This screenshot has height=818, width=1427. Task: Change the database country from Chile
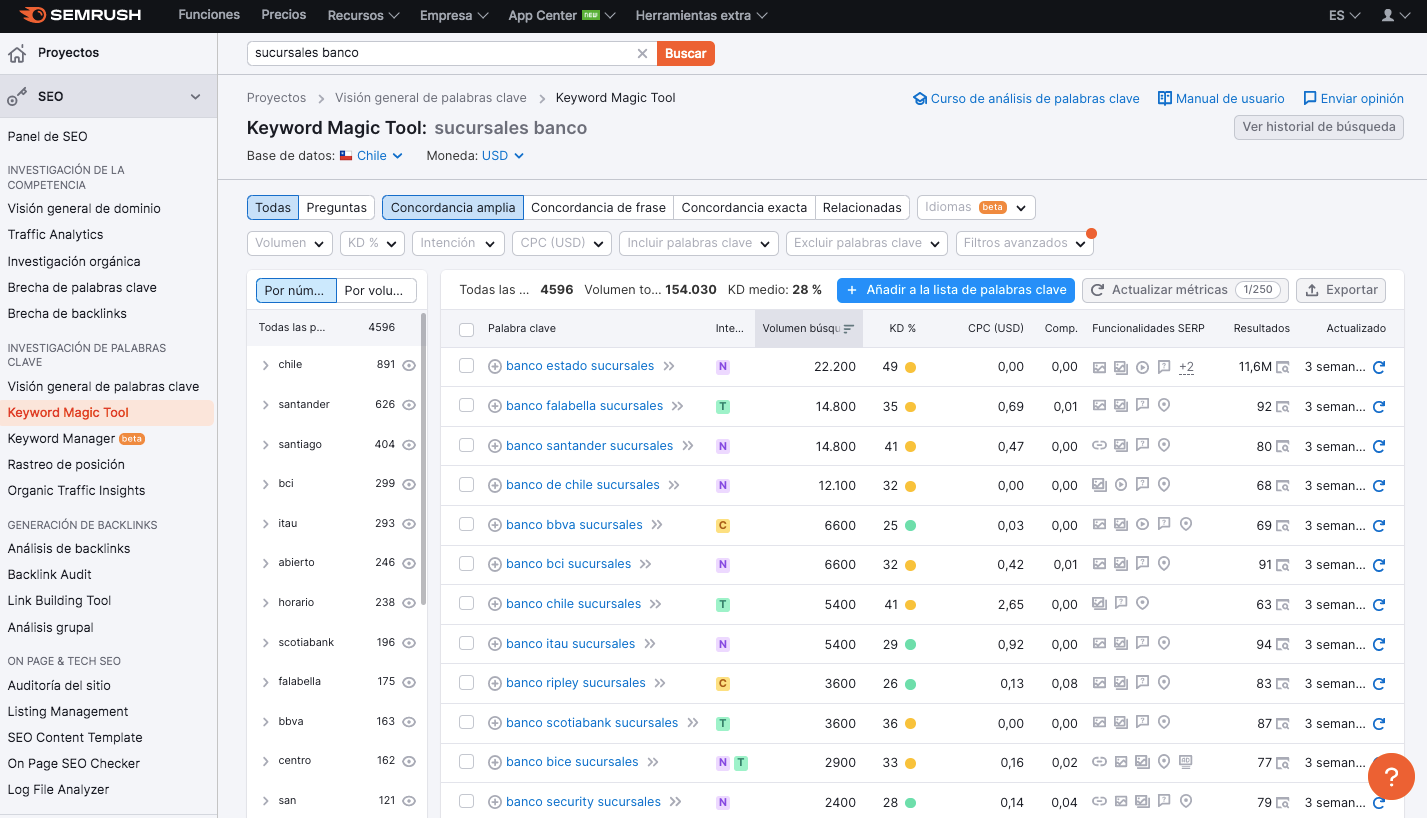371,156
